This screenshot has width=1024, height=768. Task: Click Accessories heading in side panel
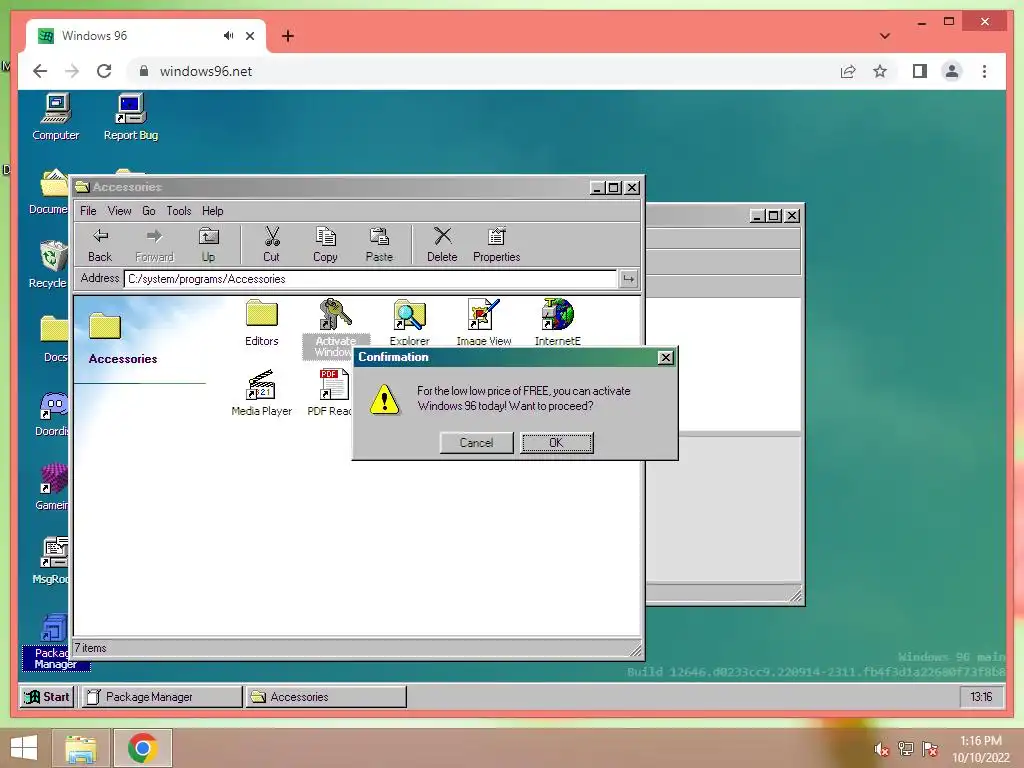pos(123,359)
